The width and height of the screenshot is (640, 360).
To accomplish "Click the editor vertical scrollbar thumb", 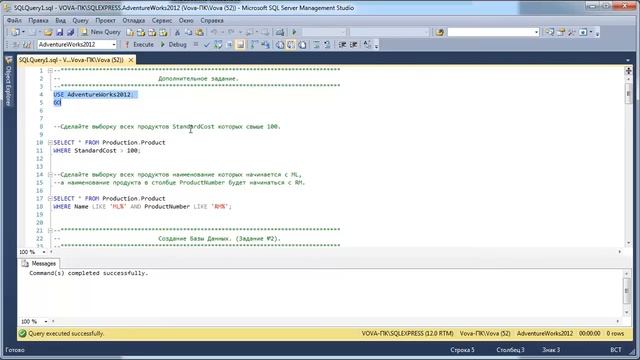I will tap(628, 94).
